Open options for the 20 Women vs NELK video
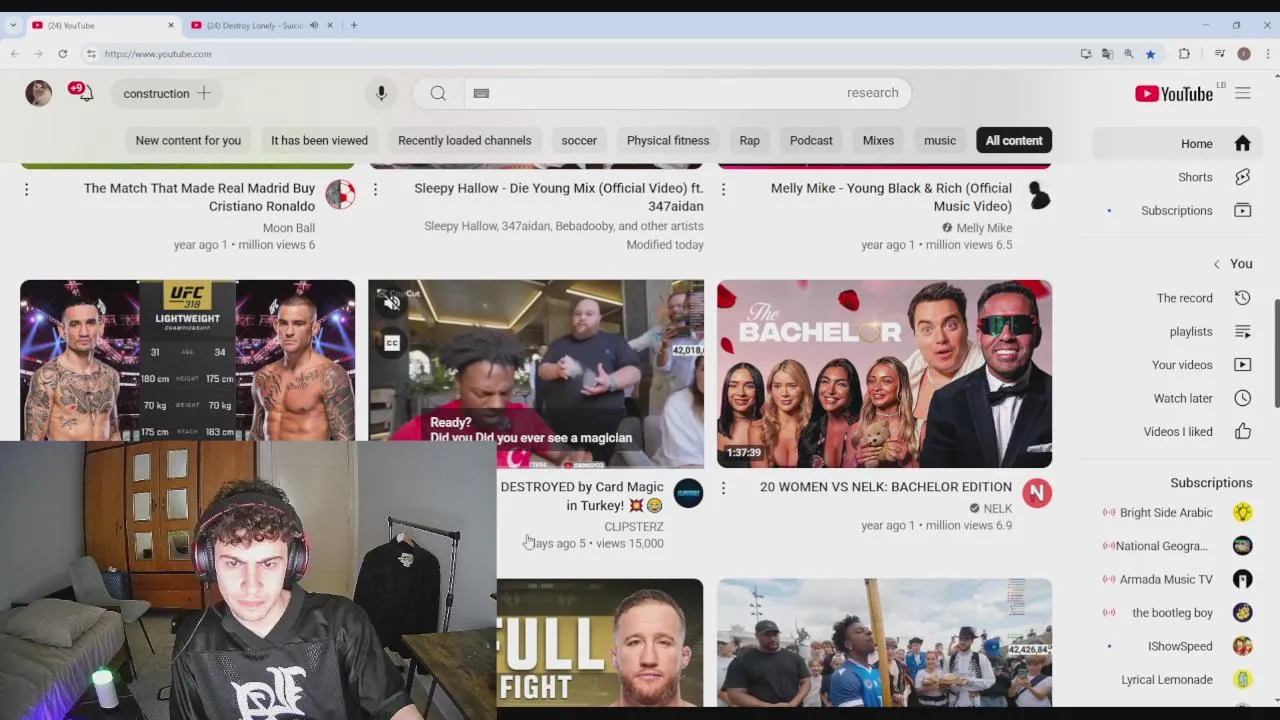The image size is (1280, 720). point(723,488)
